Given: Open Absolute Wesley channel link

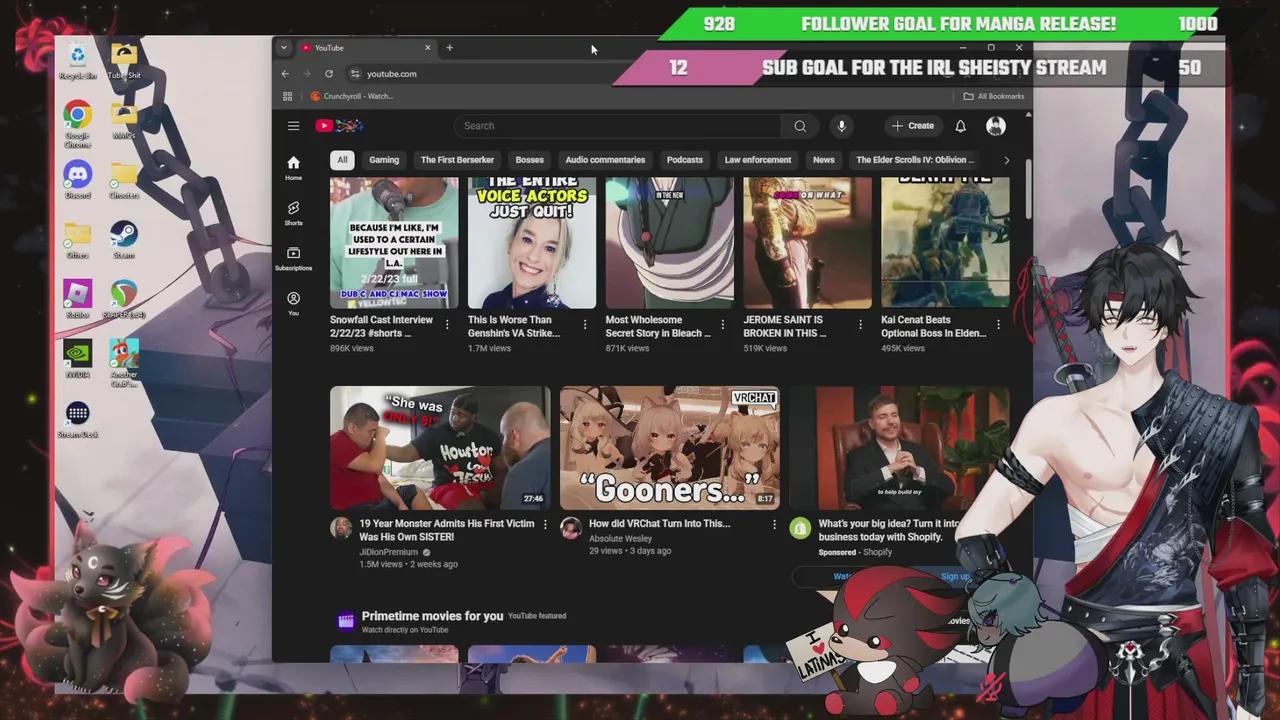Looking at the screenshot, I should (x=620, y=539).
